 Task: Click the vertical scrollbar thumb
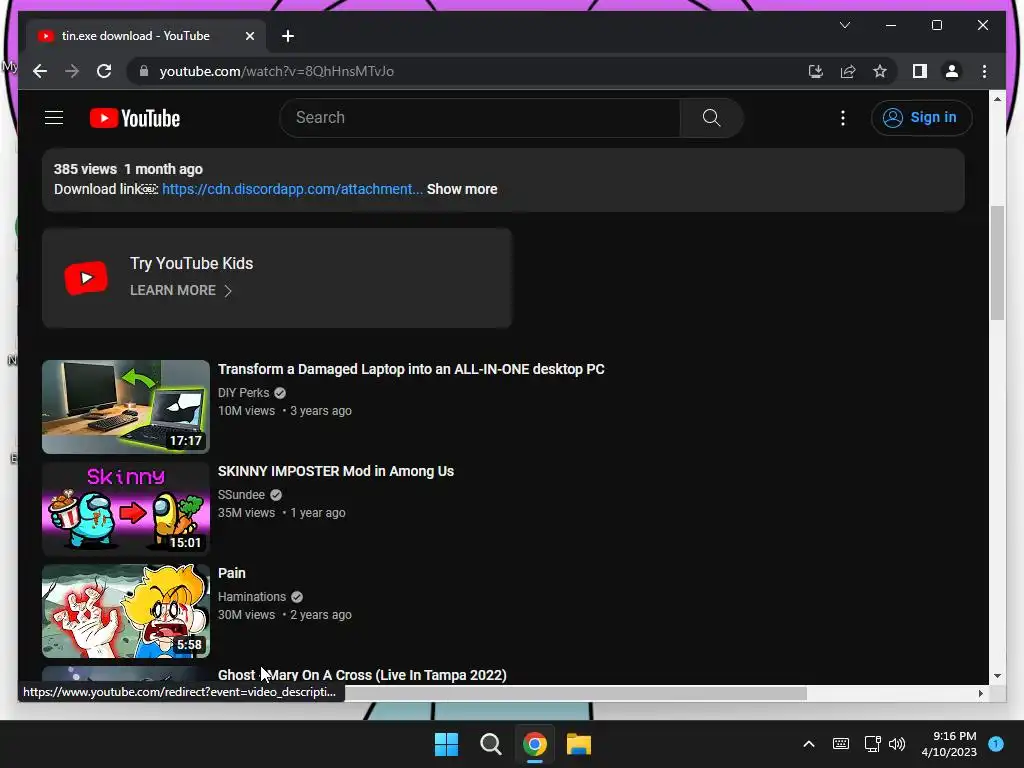coord(997,263)
